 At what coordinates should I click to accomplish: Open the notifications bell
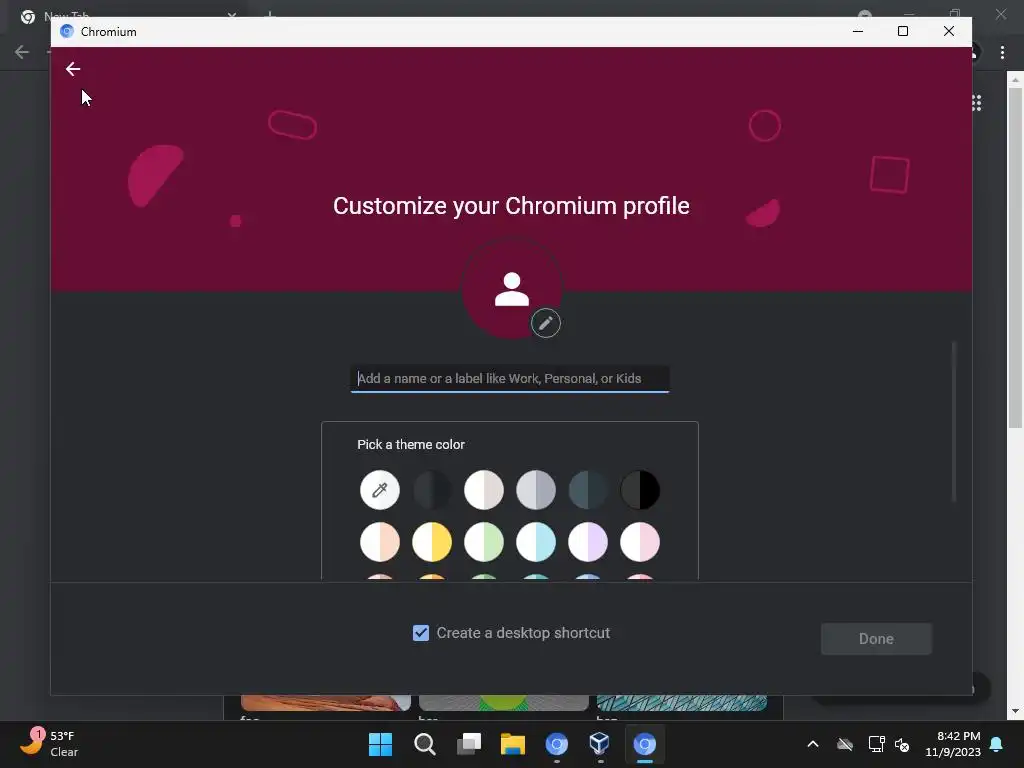pos(997,744)
